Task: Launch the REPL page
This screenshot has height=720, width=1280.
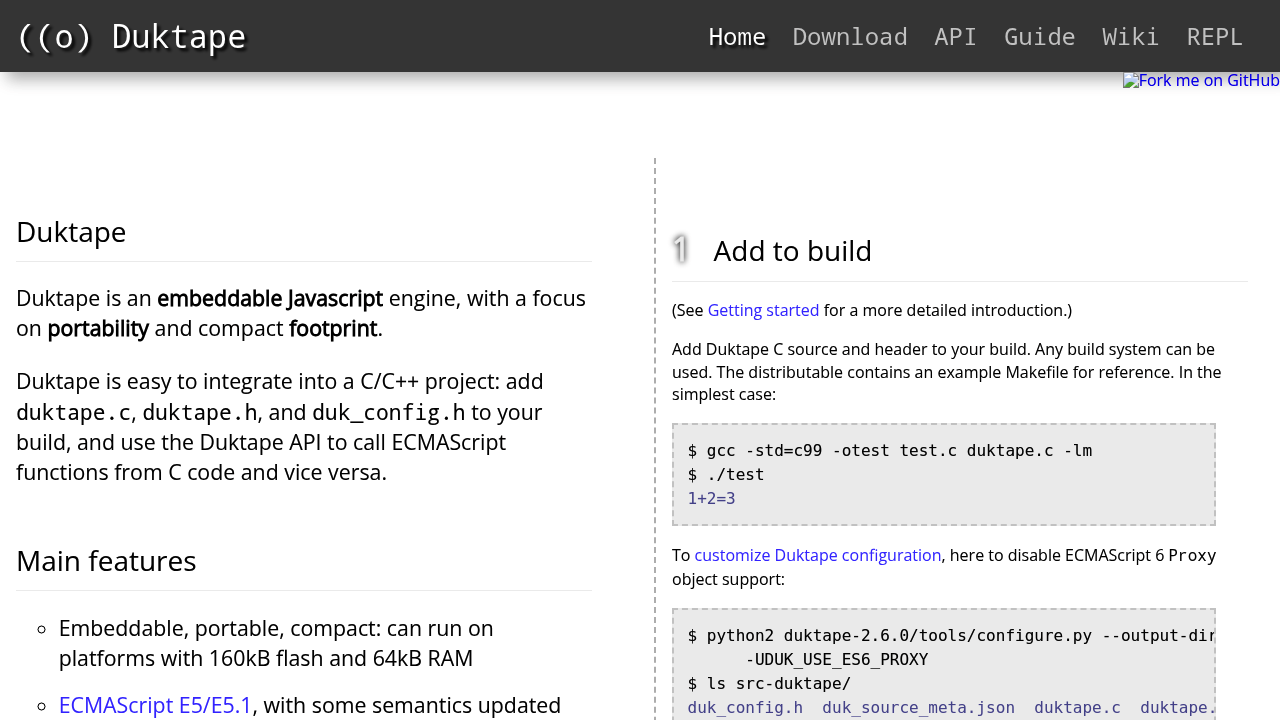Action: 1214,37
